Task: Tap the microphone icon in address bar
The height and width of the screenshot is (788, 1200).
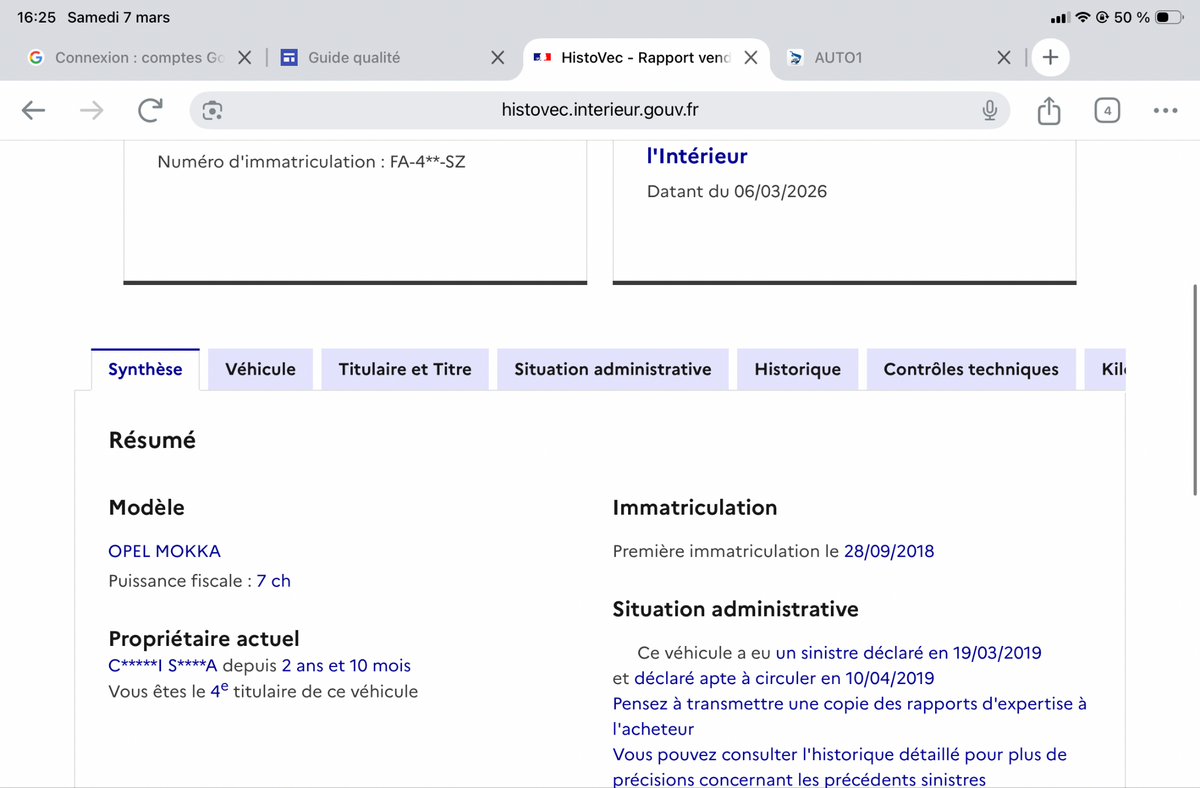Action: (989, 111)
